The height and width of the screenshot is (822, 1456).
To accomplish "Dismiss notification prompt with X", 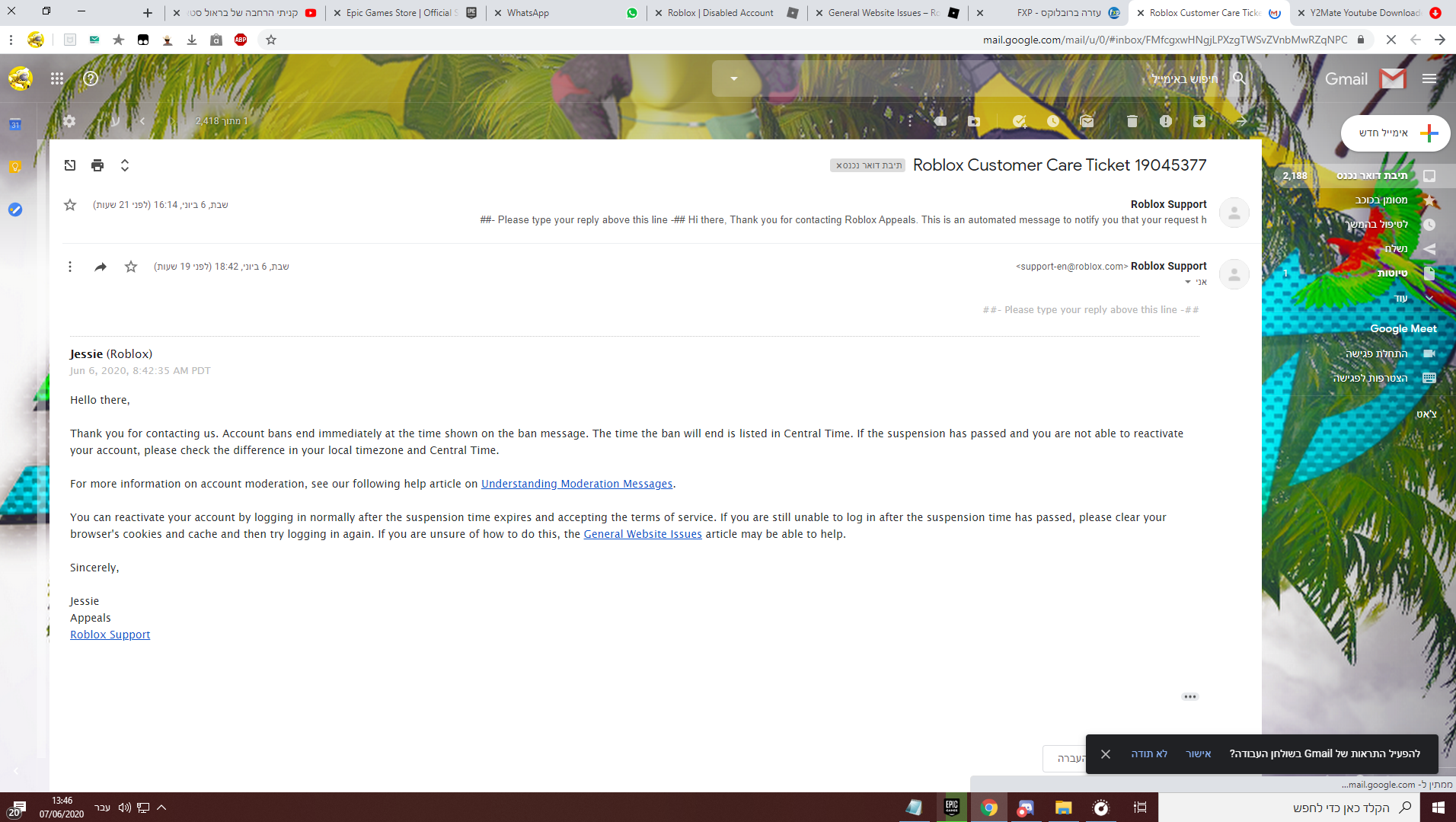I will 1106,754.
